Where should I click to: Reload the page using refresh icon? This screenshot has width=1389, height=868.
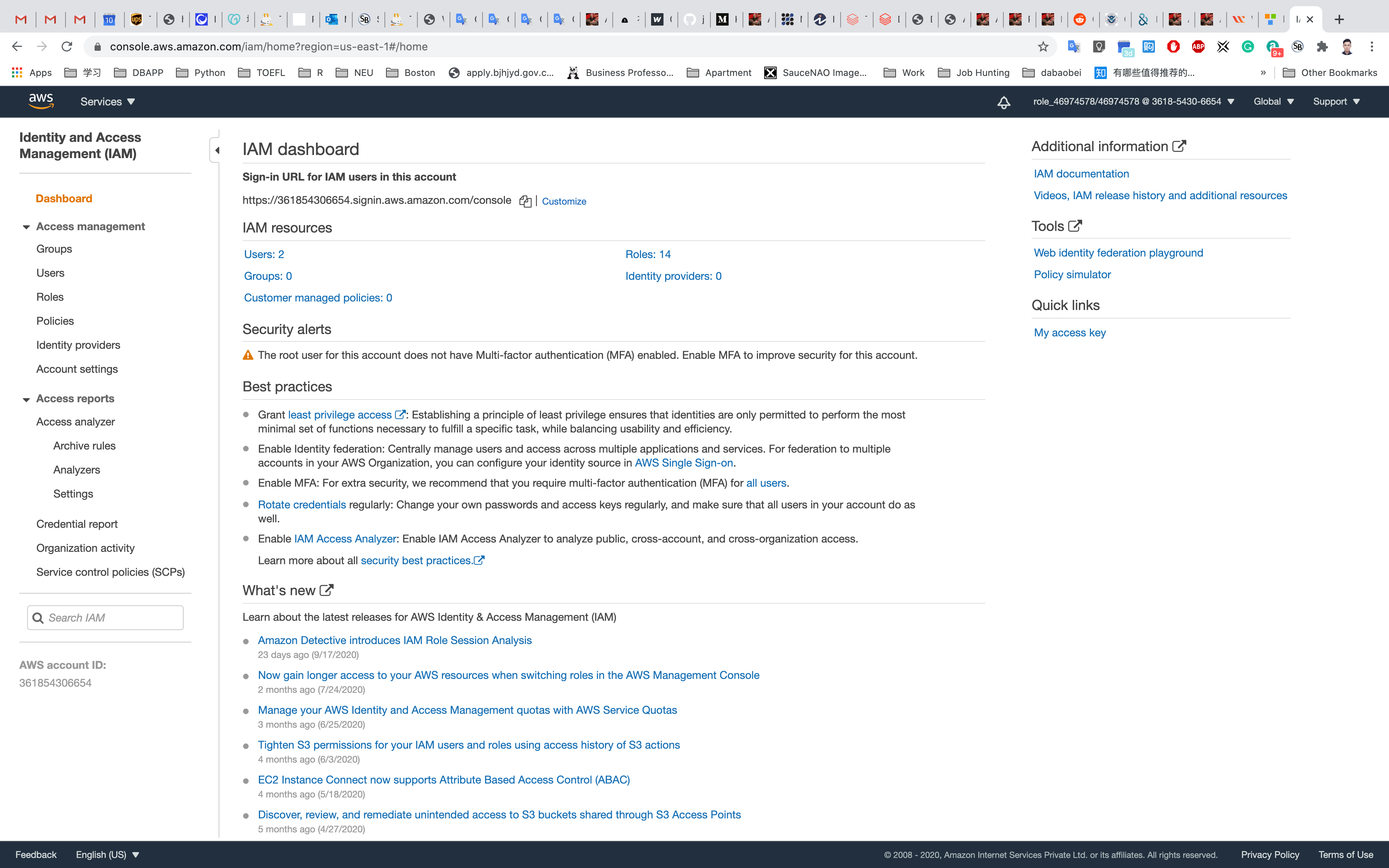click(x=67, y=46)
